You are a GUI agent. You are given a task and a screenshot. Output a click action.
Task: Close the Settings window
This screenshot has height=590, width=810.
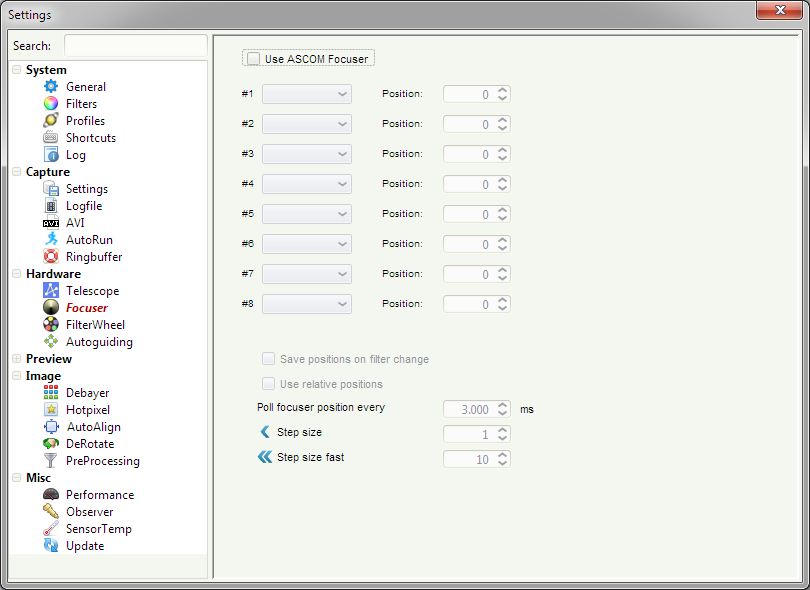[x=779, y=10]
